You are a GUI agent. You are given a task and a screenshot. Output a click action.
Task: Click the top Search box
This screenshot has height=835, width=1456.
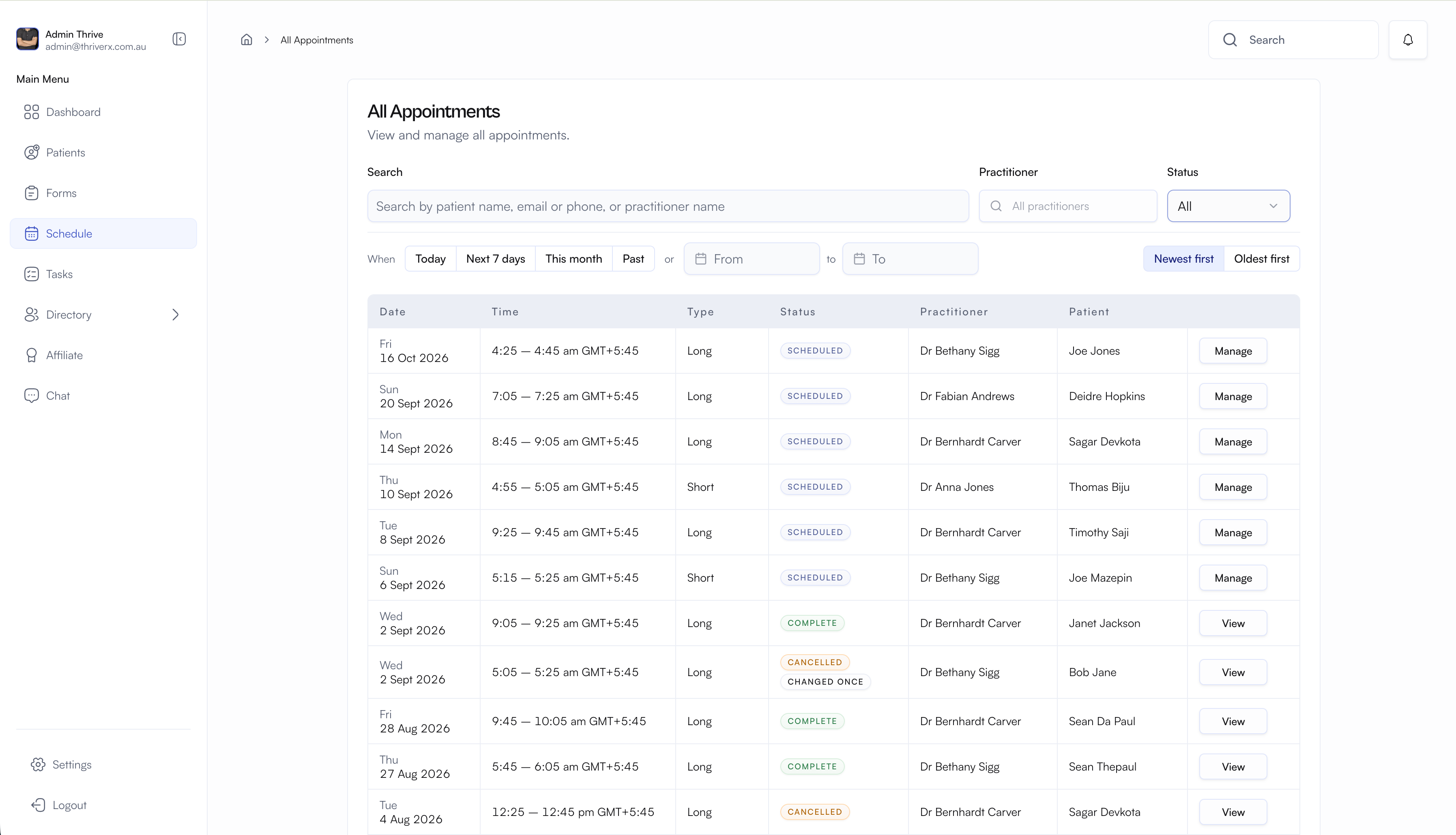[1293, 40]
